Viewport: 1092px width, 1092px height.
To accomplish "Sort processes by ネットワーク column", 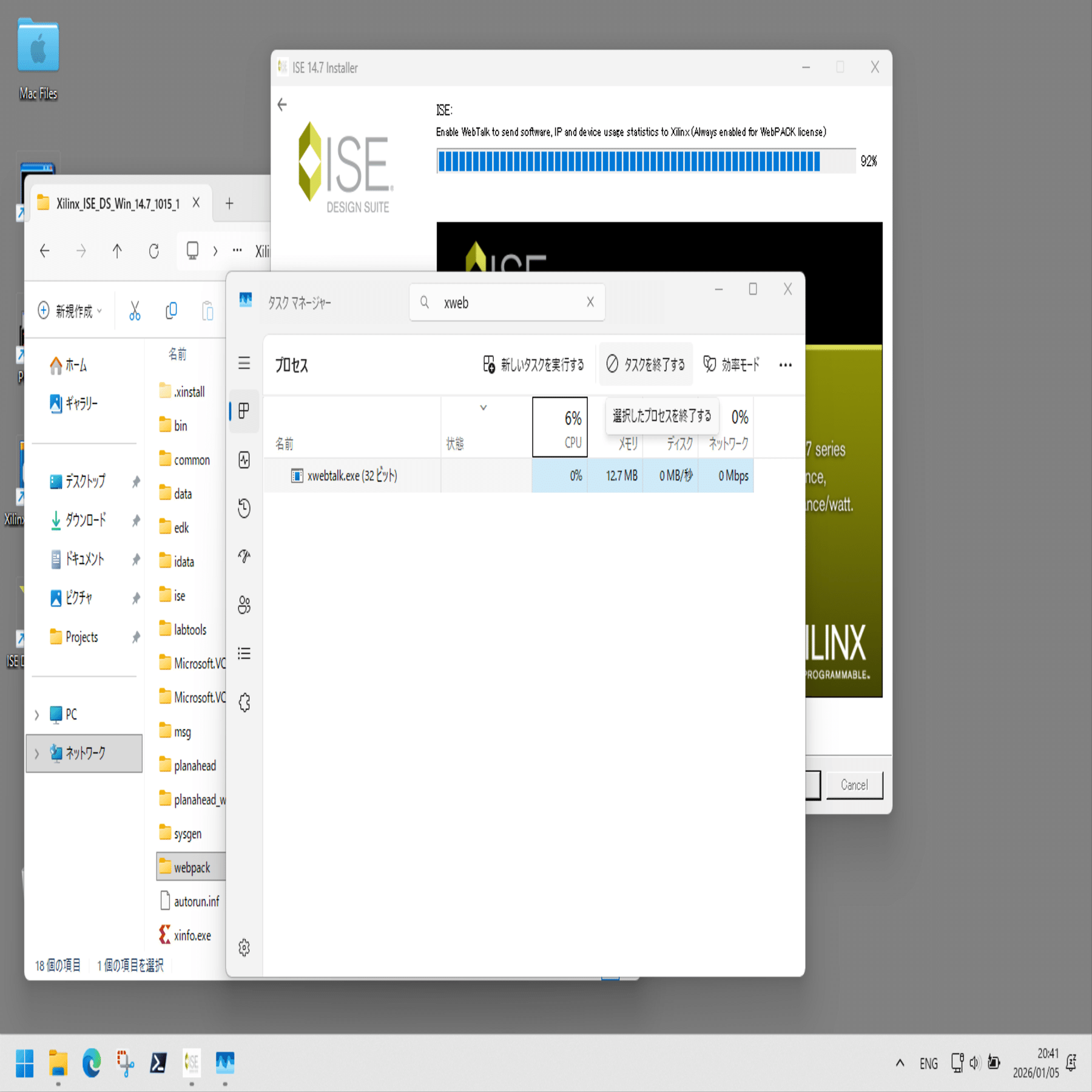I will [x=726, y=427].
